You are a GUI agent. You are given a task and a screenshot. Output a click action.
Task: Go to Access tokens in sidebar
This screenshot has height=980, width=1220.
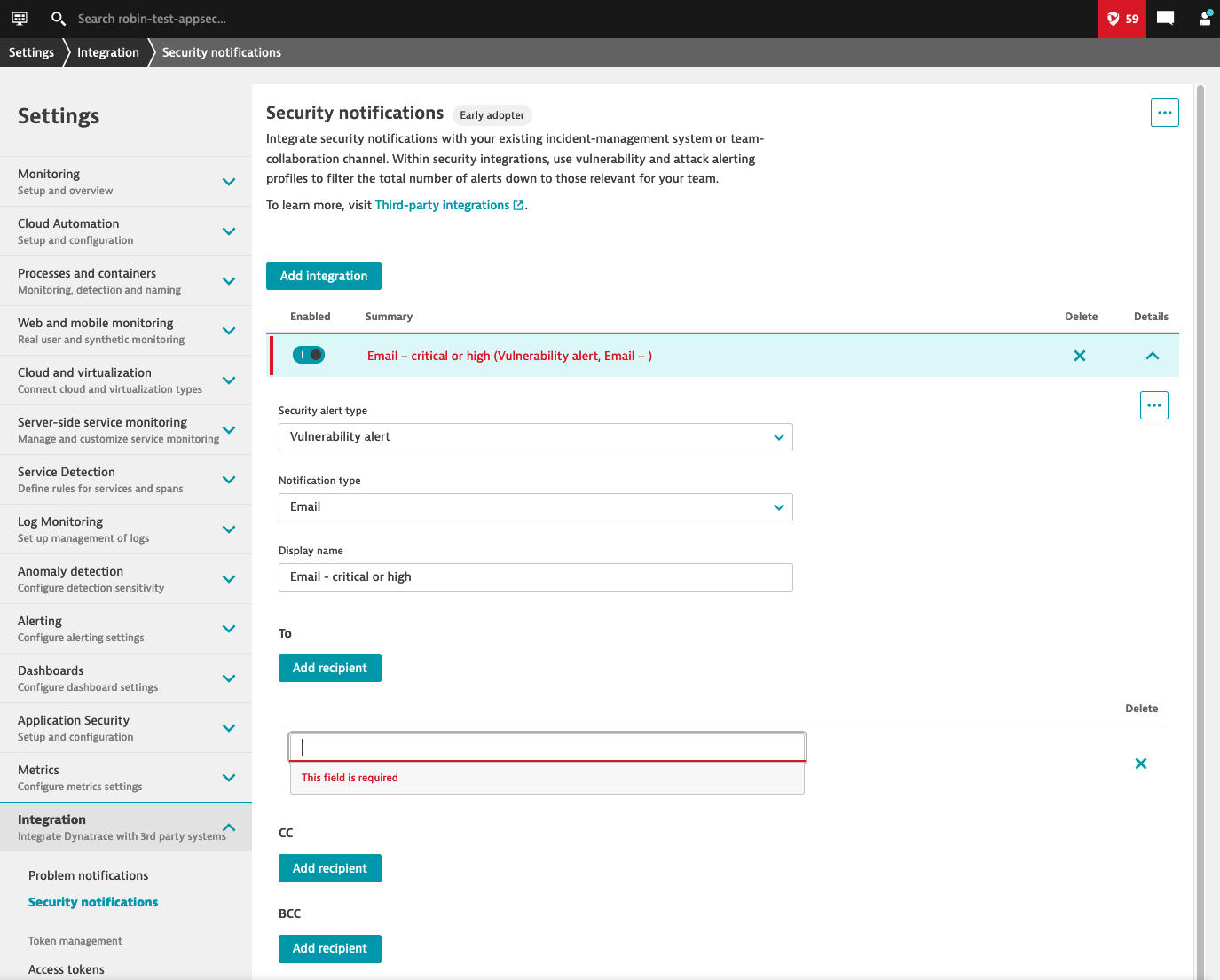point(67,969)
